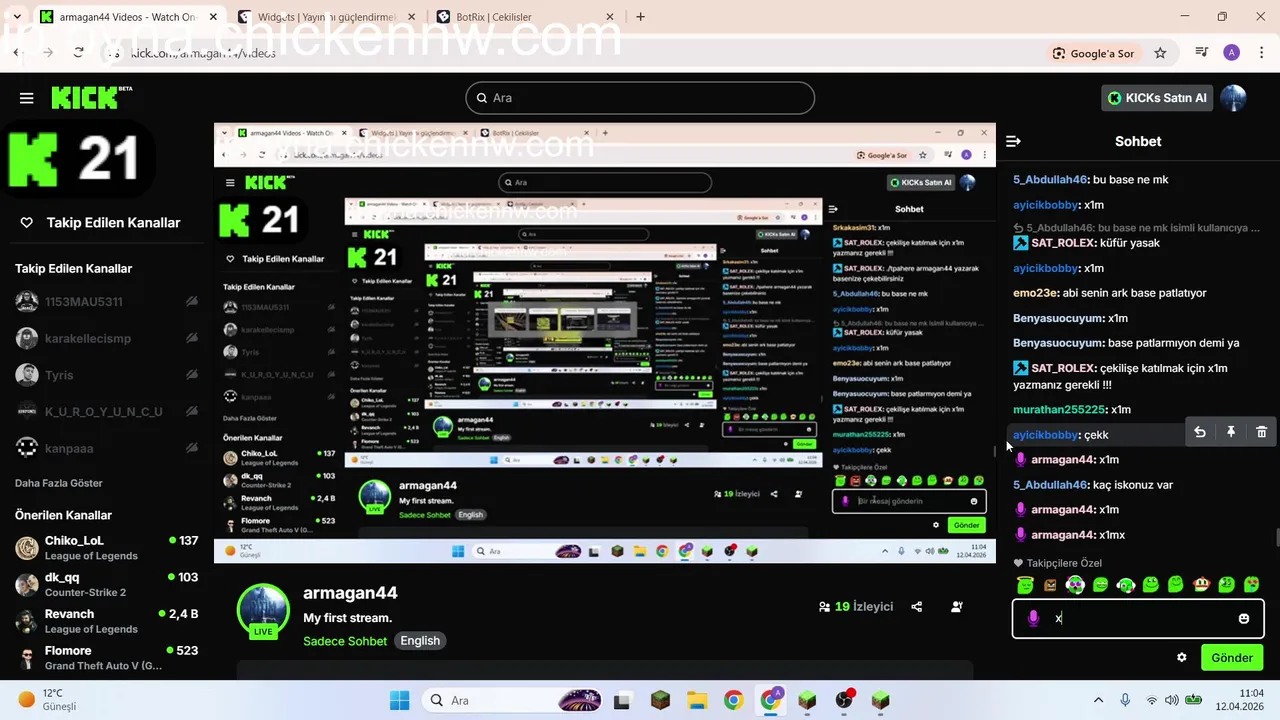This screenshot has width=1280, height=720.
Task: Click the English language tag
Action: 420,641
